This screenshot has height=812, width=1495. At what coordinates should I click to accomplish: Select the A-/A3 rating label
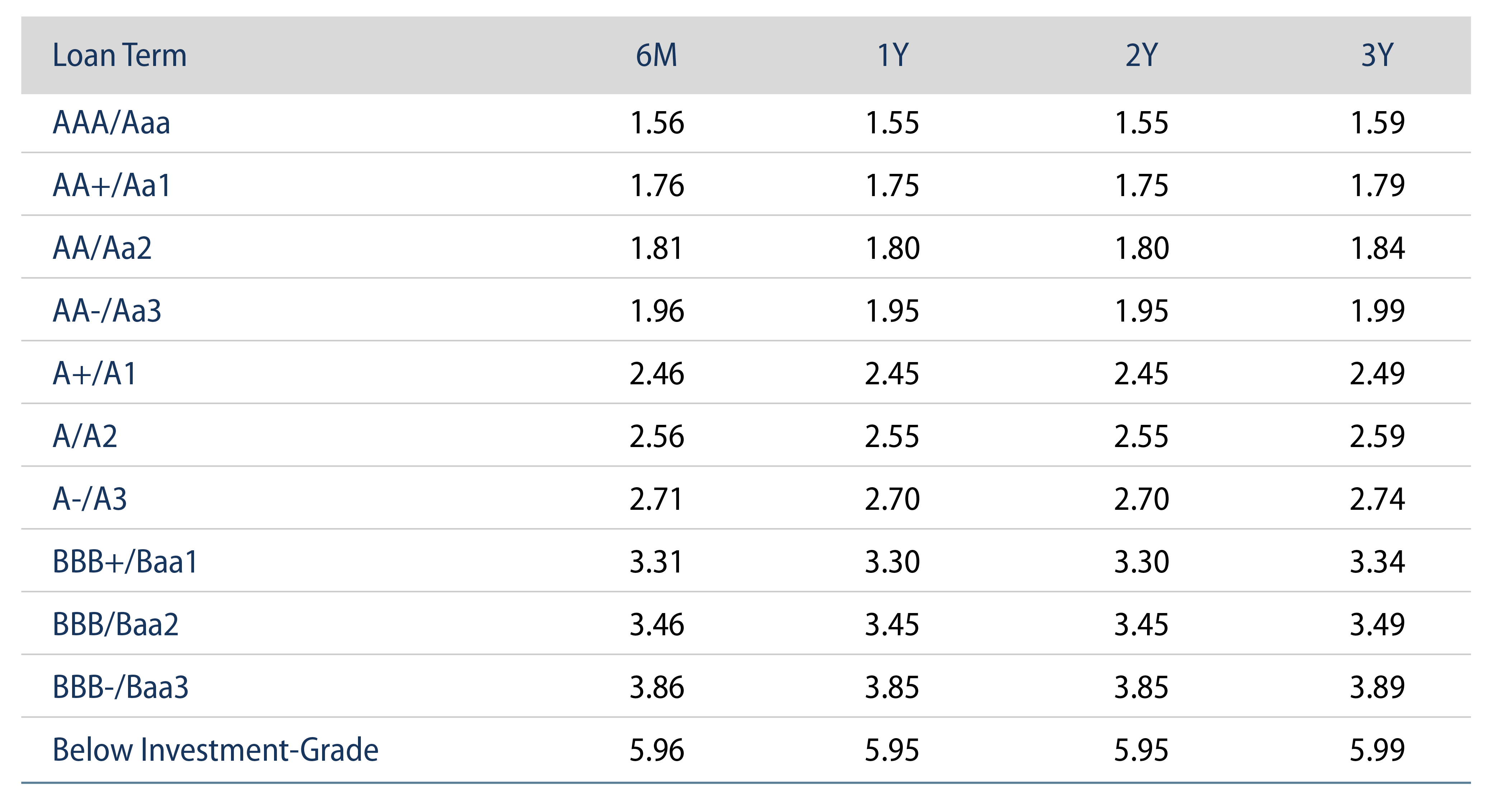(89, 499)
